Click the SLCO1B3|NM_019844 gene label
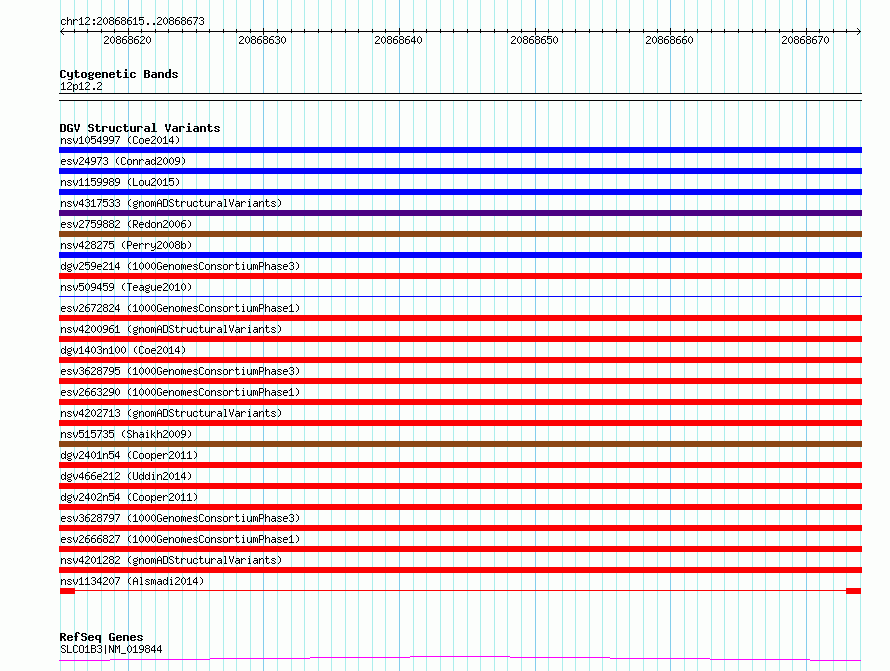This screenshot has height=671, width=890. [111, 649]
